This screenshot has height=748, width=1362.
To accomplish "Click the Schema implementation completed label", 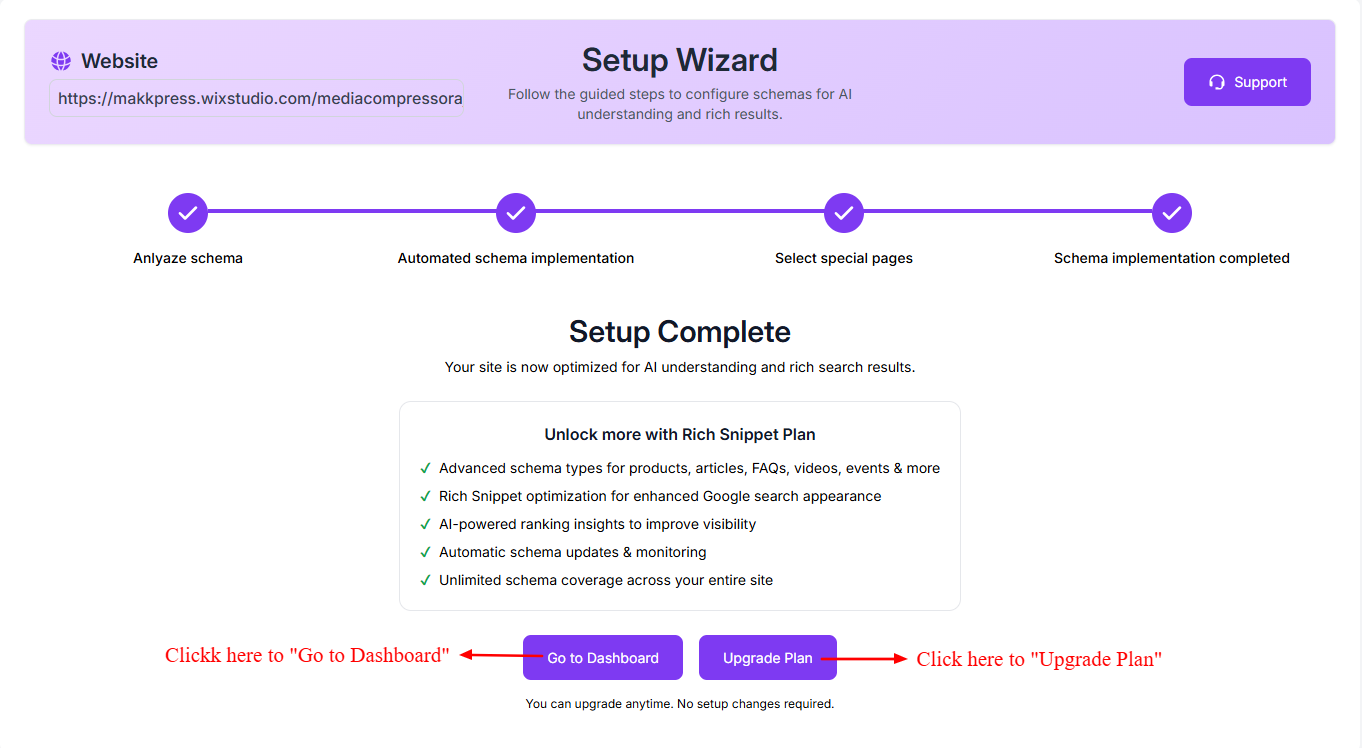I will (1172, 258).
